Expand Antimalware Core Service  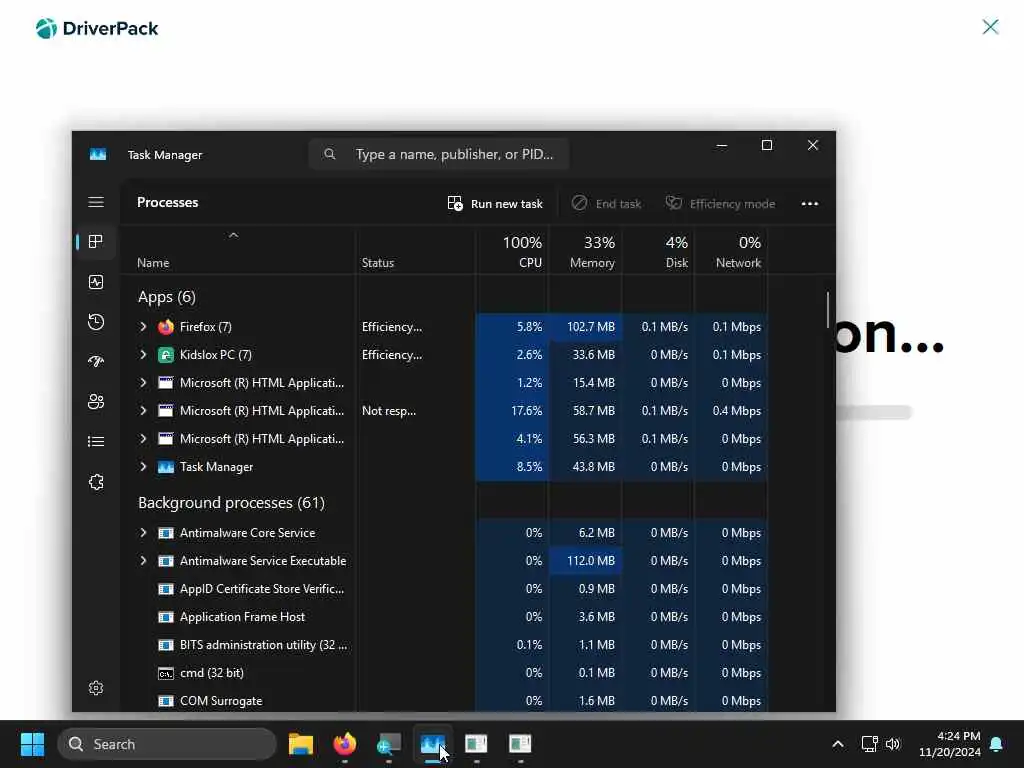click(x=143, y=533)
